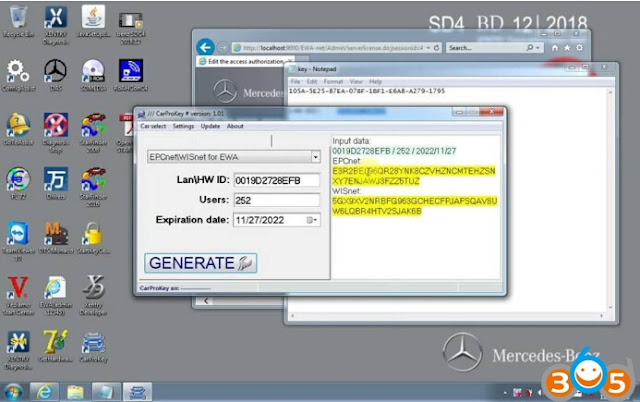Open Format menu in Notepad
The height and width of the screenshot is (402, 640).
pos(333,82)
